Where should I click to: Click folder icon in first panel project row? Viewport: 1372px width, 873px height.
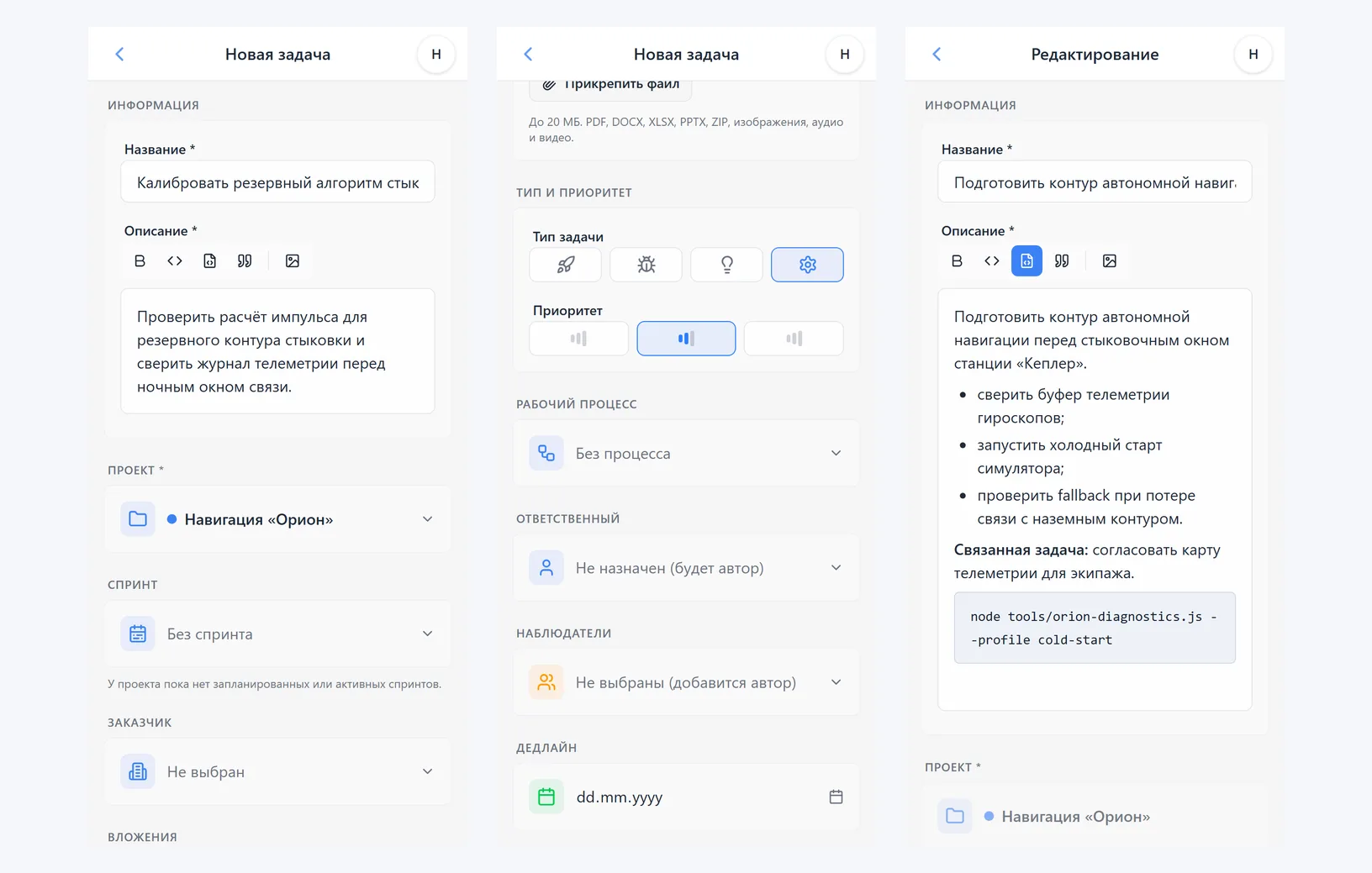(x=138, y=519)
